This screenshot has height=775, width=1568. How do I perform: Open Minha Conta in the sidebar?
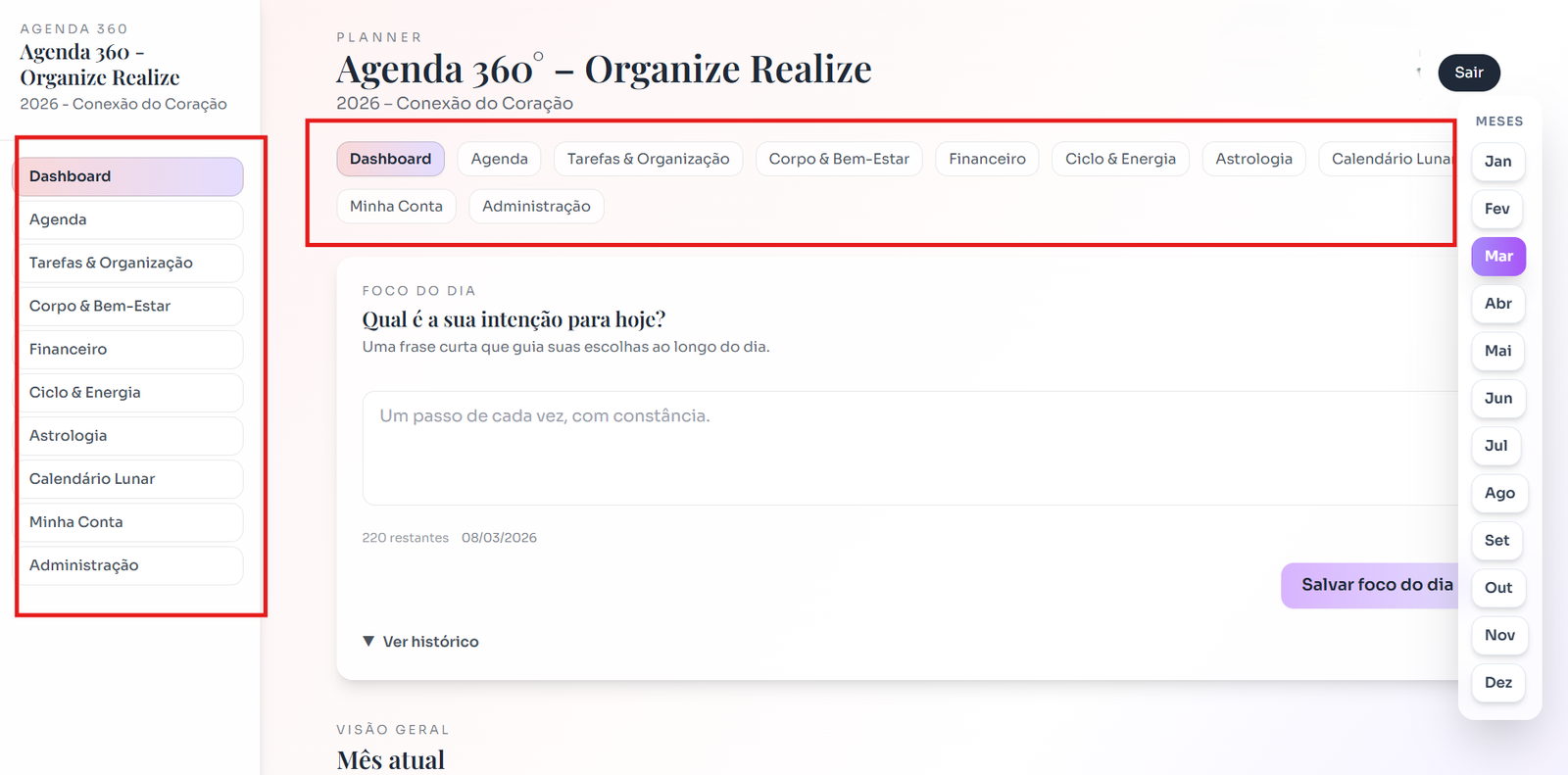click(128, 521)
